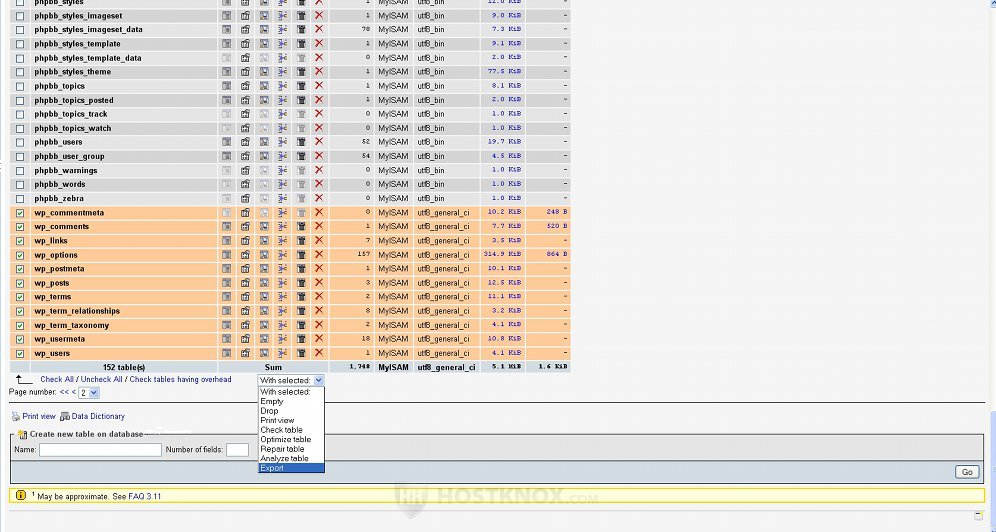
Task: Uncheck the wp_term_taxonomy checkbox
Action: (20, 326)
